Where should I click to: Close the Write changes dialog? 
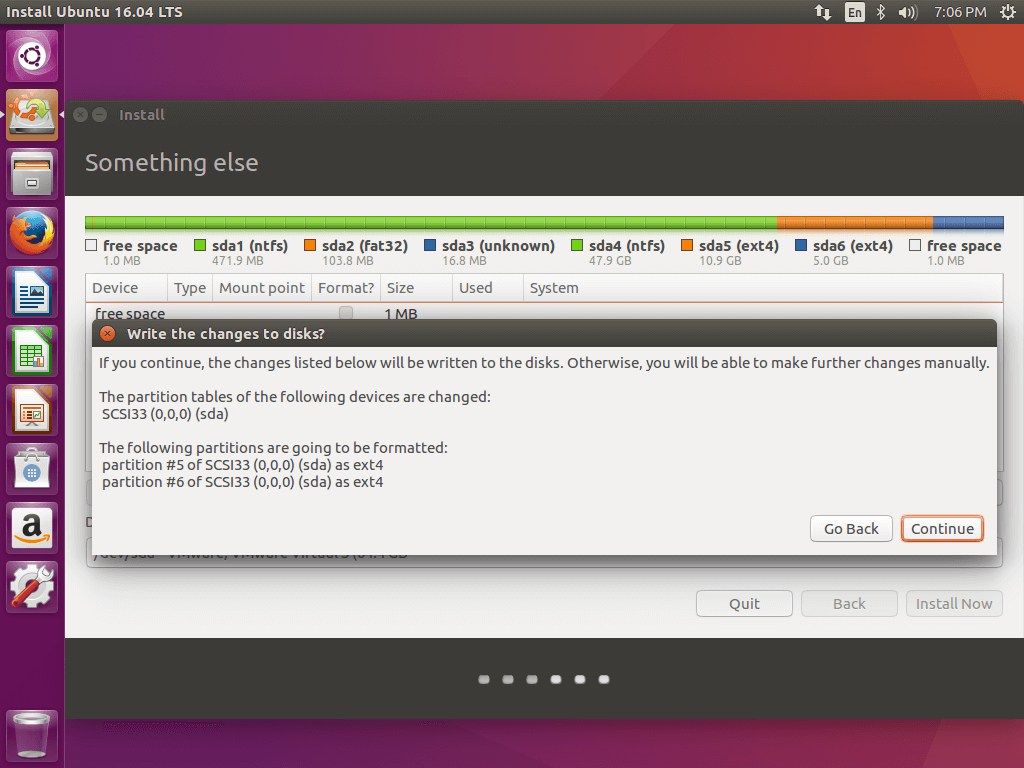coord(108,334)
